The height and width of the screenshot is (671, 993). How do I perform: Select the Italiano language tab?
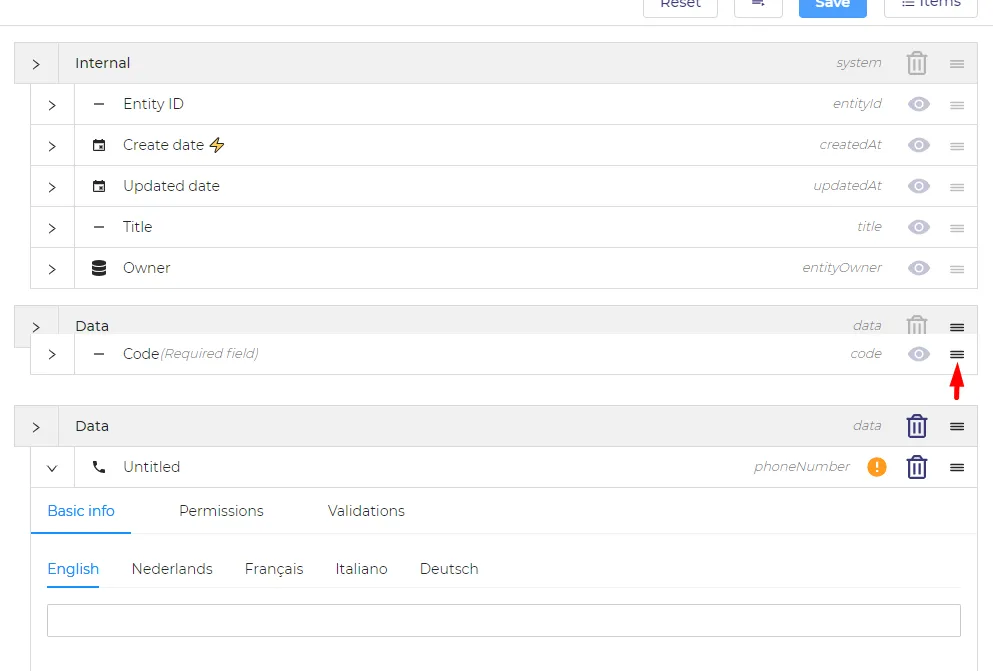click(x=361, y=568)
